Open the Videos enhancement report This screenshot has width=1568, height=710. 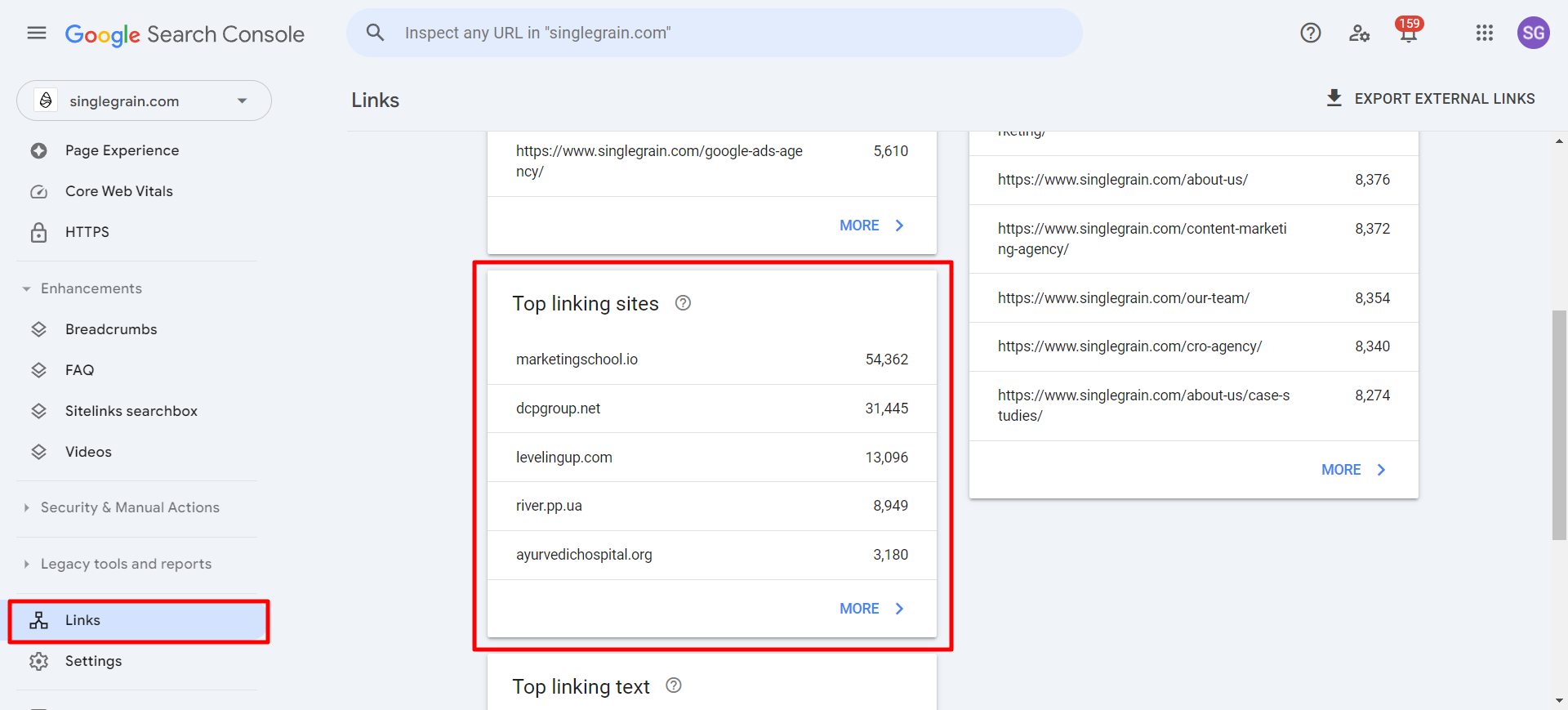tap(88, 452)
